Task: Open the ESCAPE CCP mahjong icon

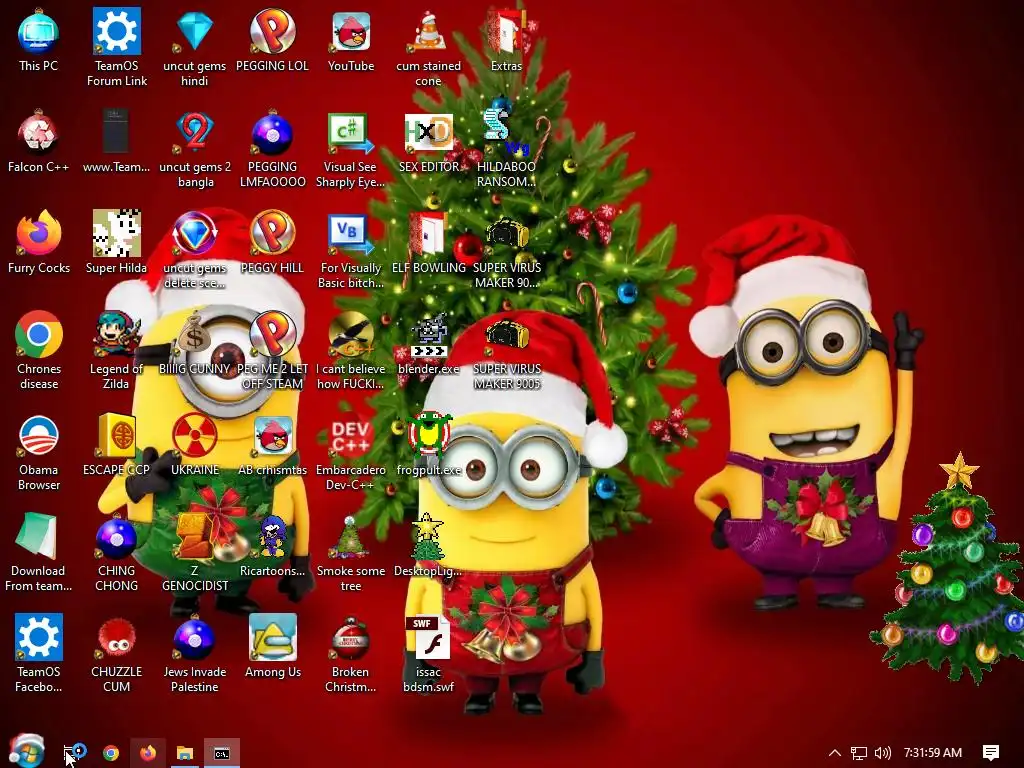Action: (116, 445)
